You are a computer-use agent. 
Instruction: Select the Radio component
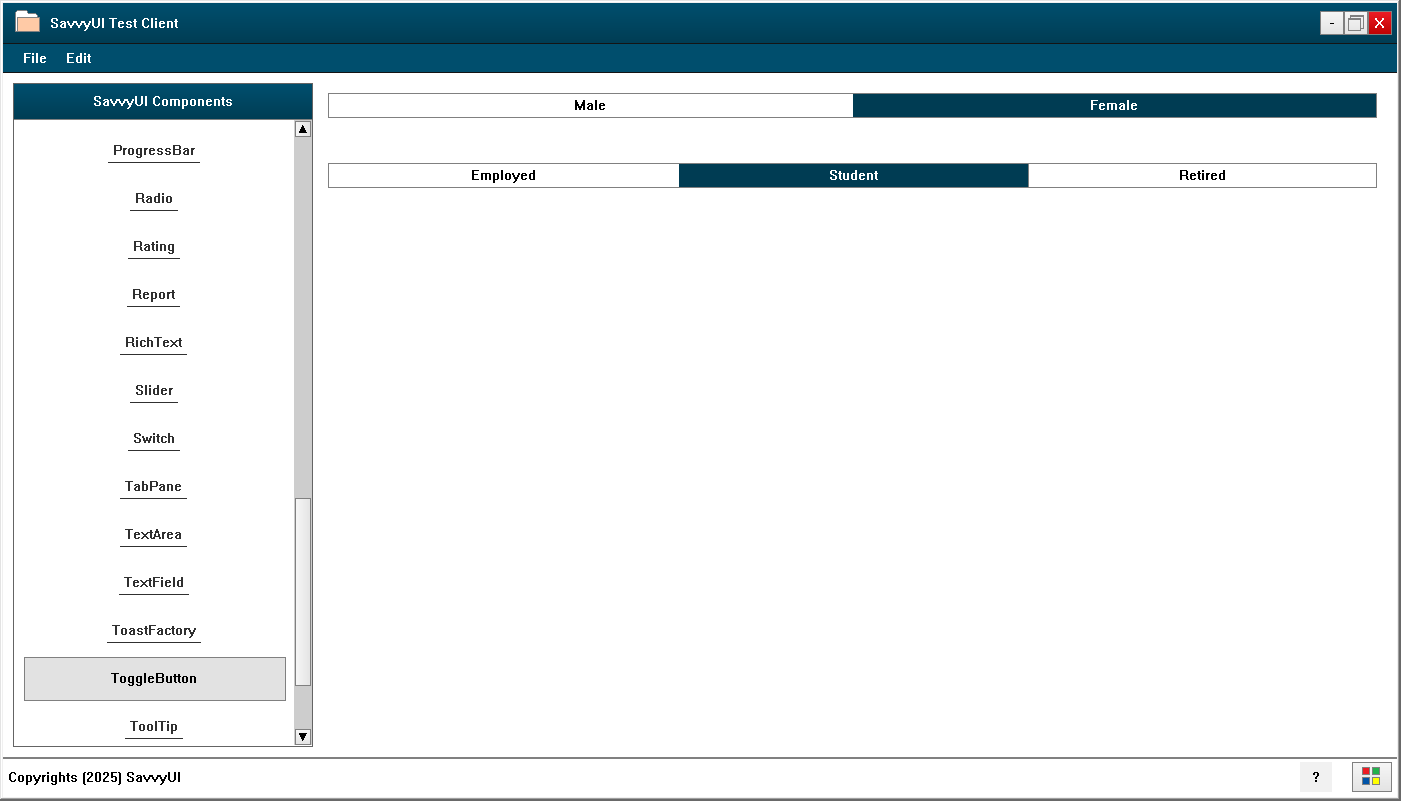click(x=153, y=198)
